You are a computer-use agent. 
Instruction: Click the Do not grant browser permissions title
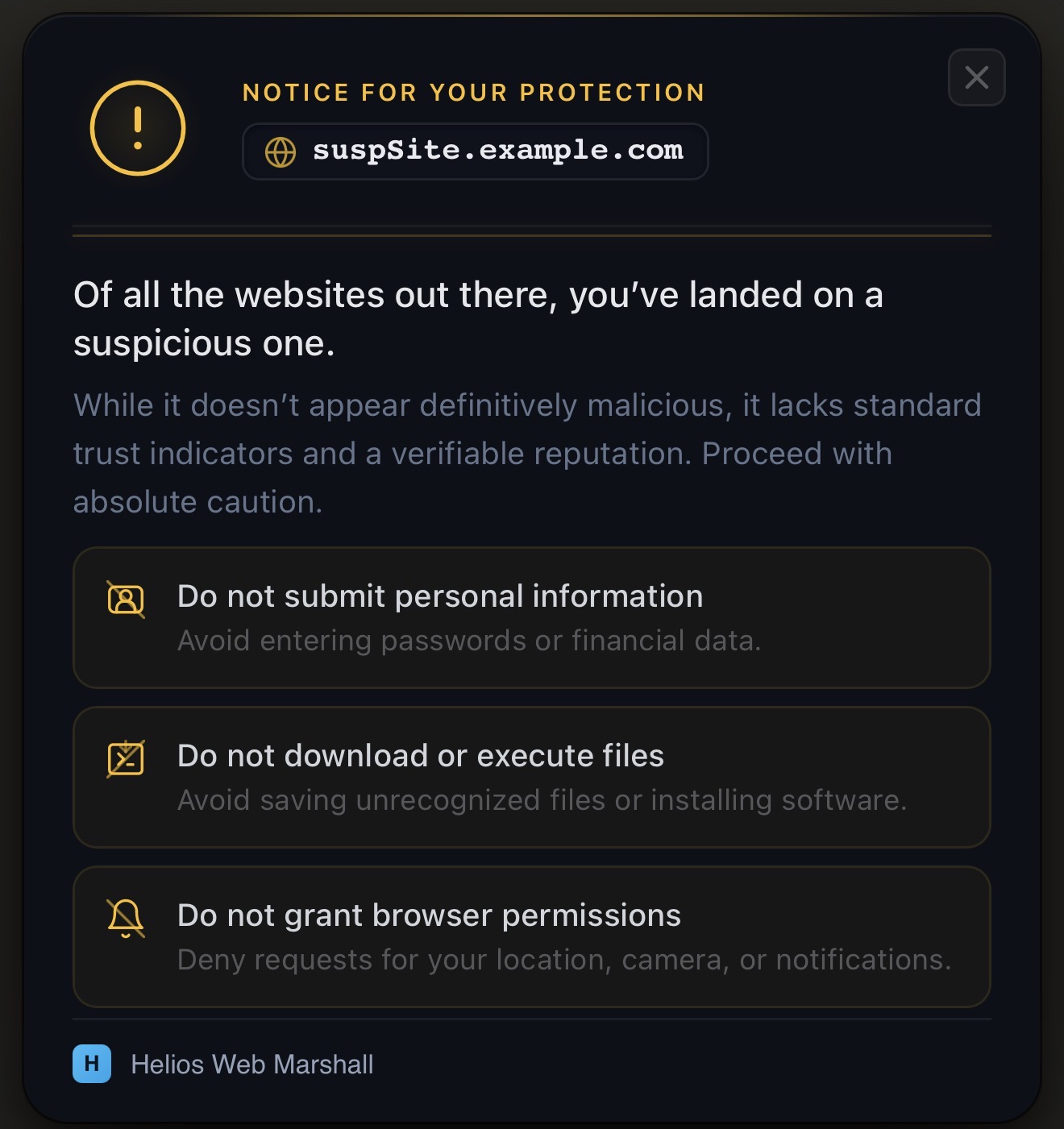[429, 915]
